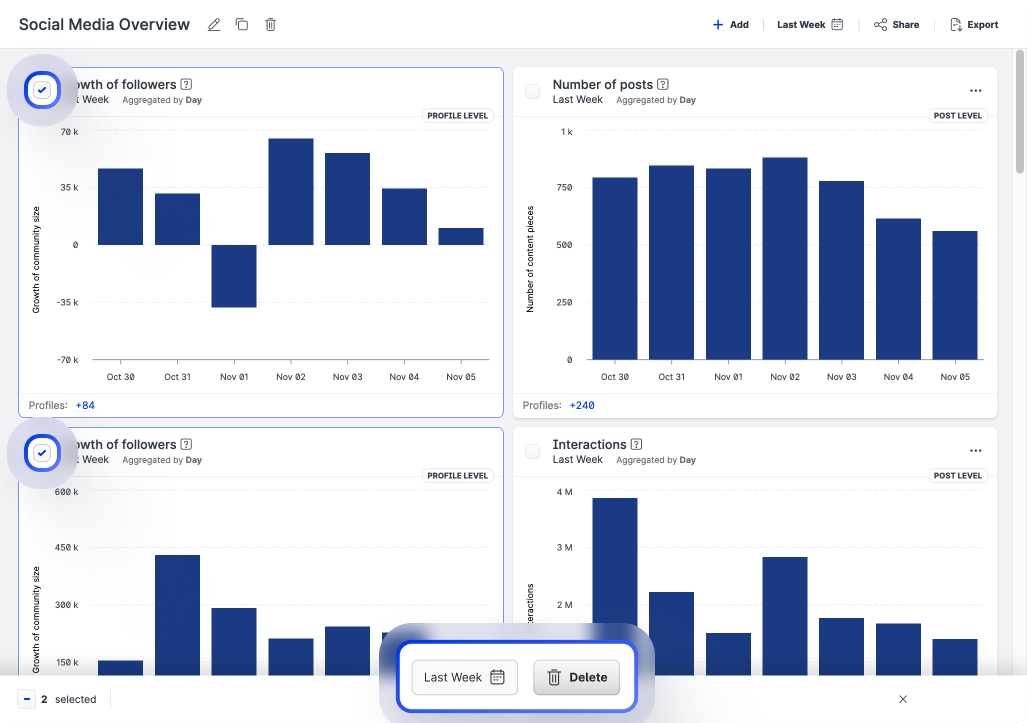The width and height of the screenshot is (1027, 723).
Task: Open three-dot menu on Number of posts
Action: click(976, 91)
